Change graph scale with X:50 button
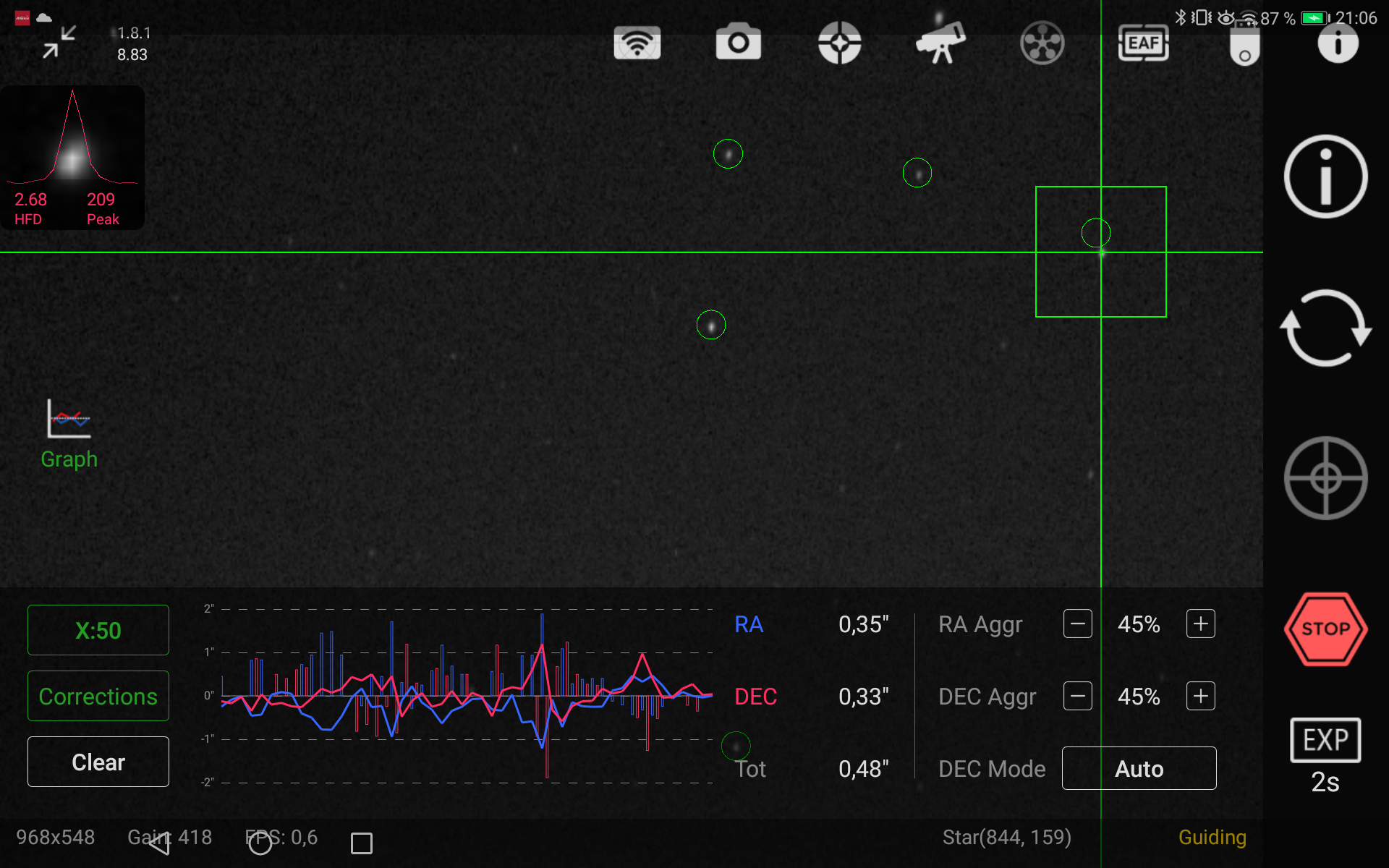Screen dimensions: 1389x868 tap(98, 630)
